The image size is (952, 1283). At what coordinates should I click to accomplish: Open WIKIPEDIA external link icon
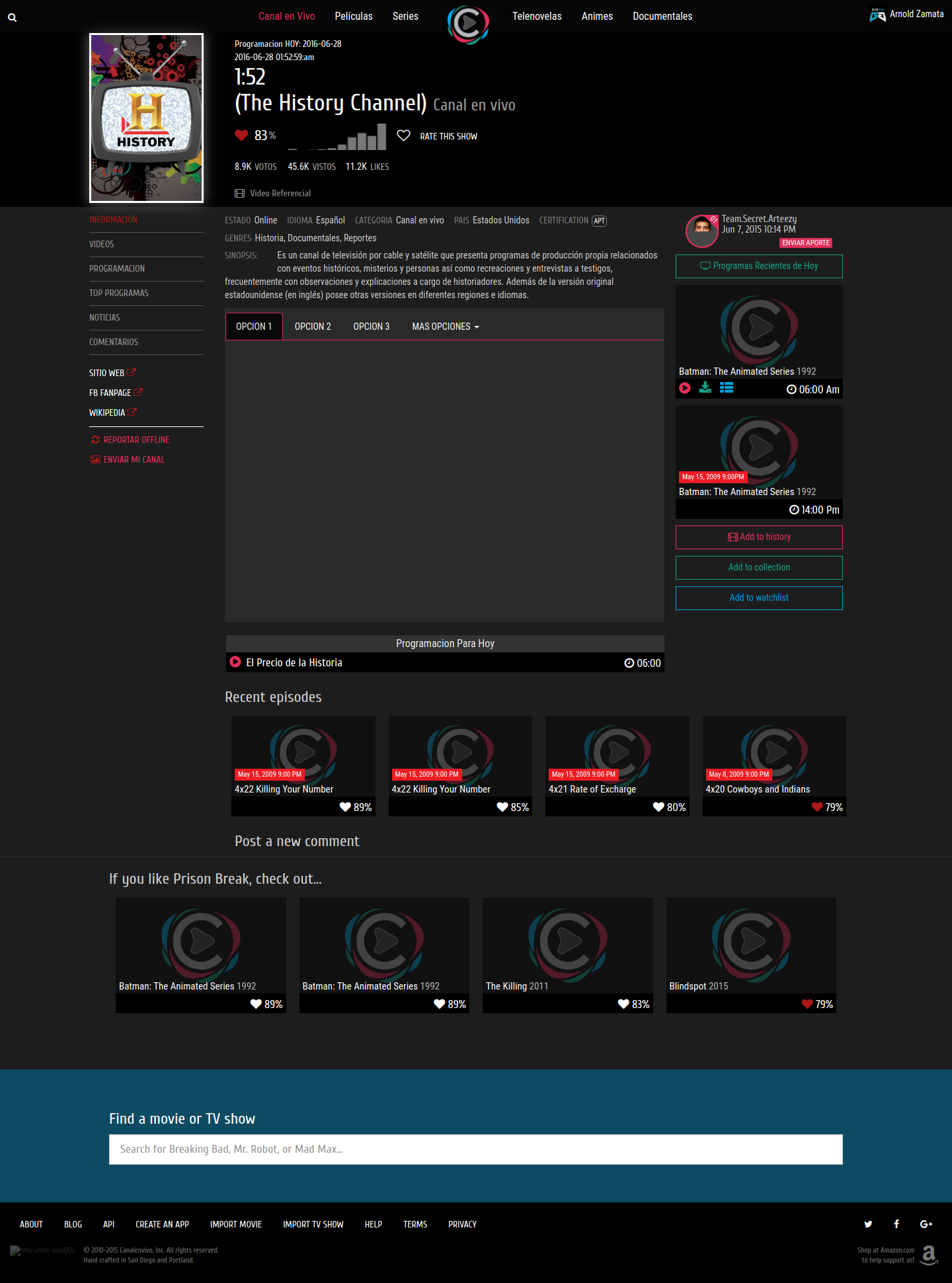click(x=132, y=412)
